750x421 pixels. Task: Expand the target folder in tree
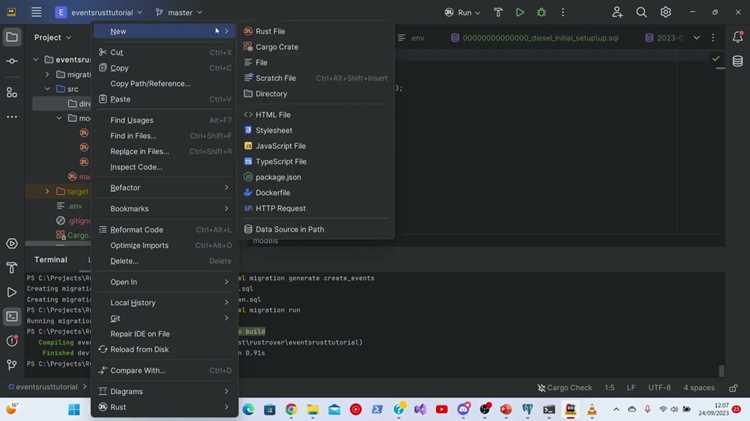pyautogui.click(x=47, y=191)
